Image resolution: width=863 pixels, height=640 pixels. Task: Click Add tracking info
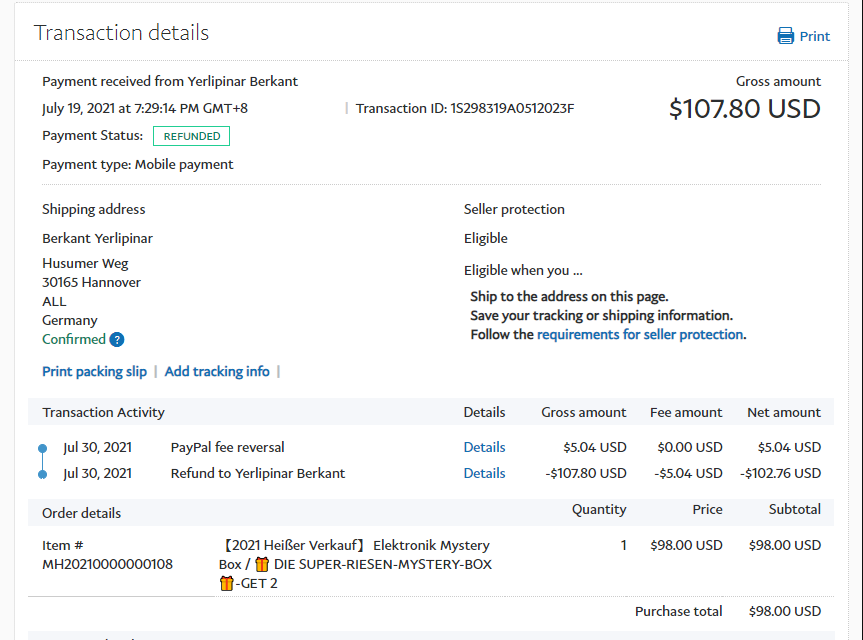coord(217,371)
